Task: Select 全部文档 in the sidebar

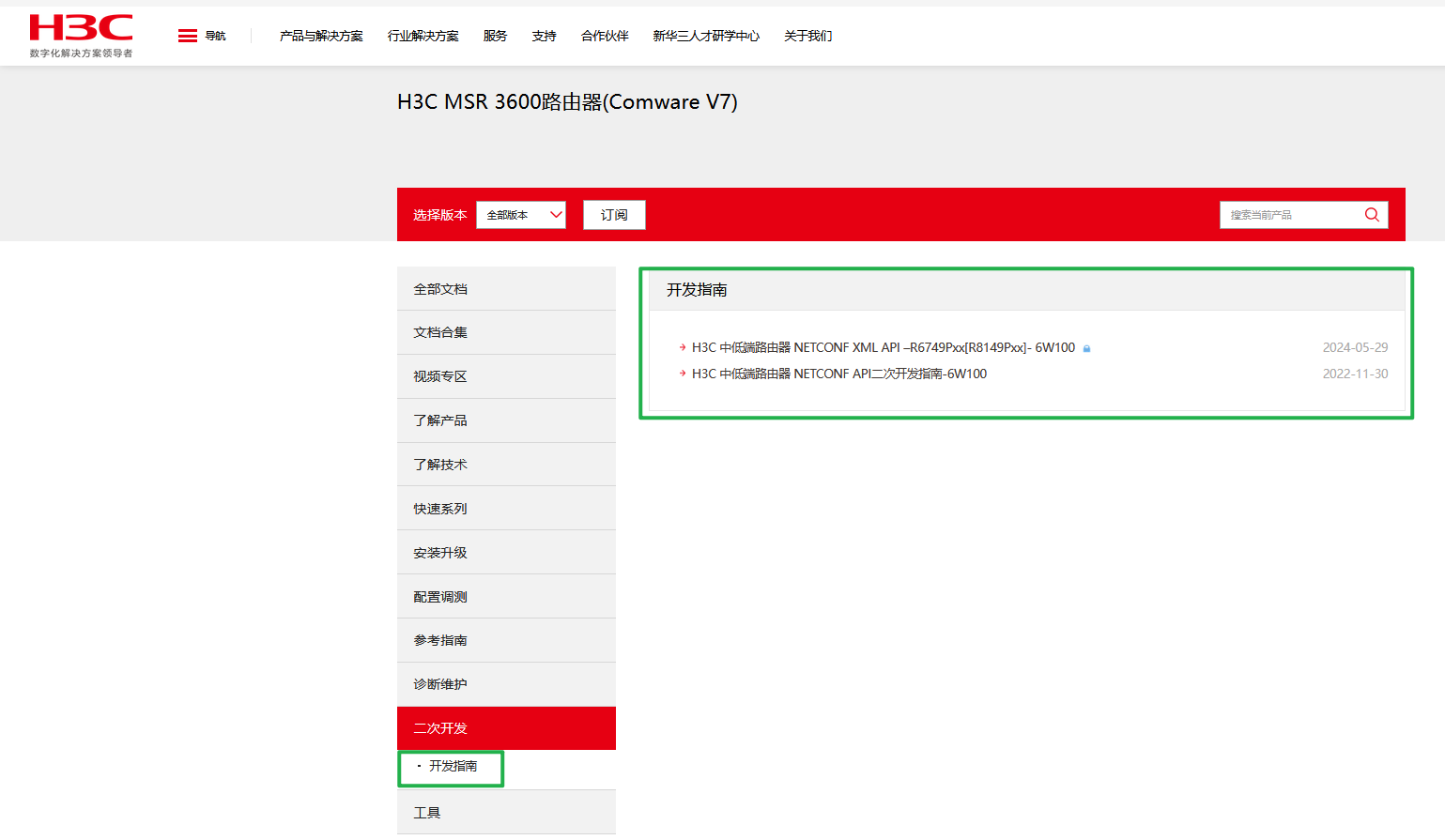Action: [x=506, y=289]
